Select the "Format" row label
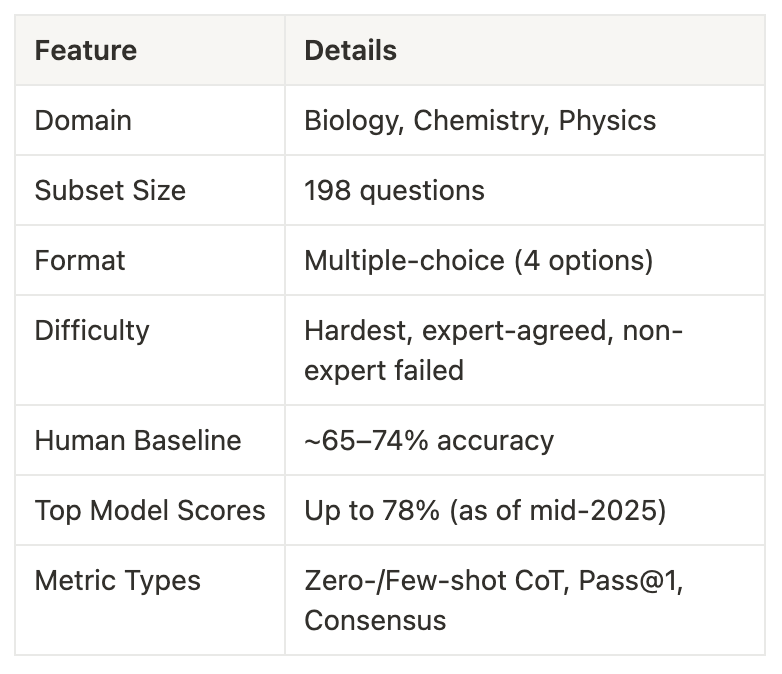 [80, 261]
